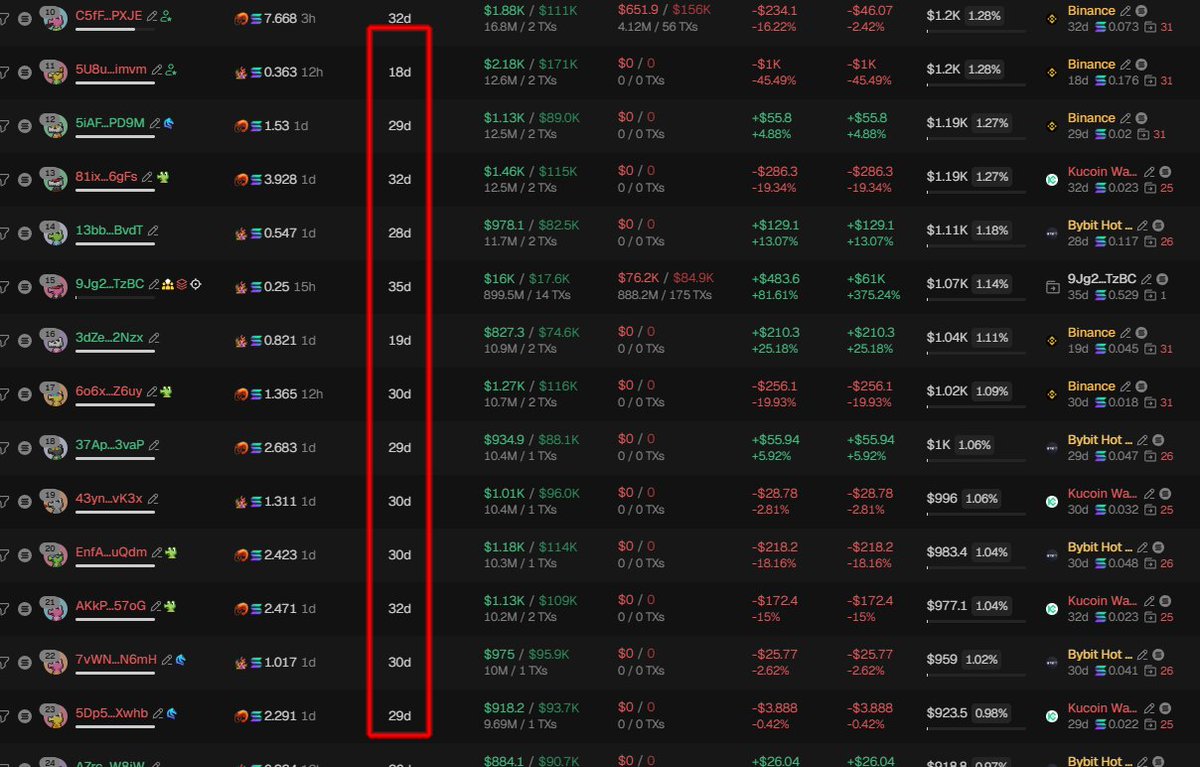Open wallet C5fF...PXJE
Viewport: 1200px width, 767px height.
click(109, 16)
